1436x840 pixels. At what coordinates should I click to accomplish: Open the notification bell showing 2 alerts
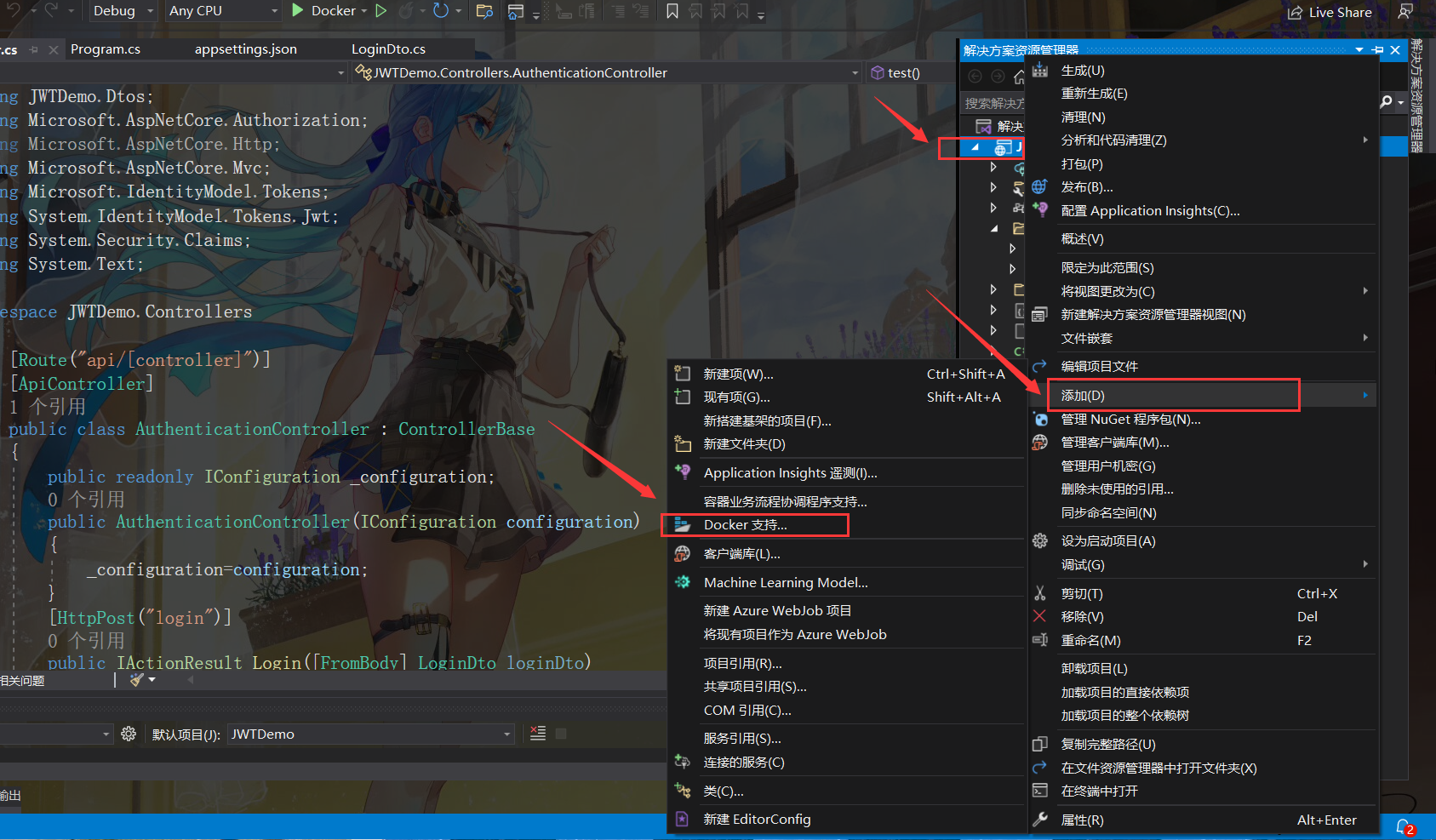click(1405, 826)
